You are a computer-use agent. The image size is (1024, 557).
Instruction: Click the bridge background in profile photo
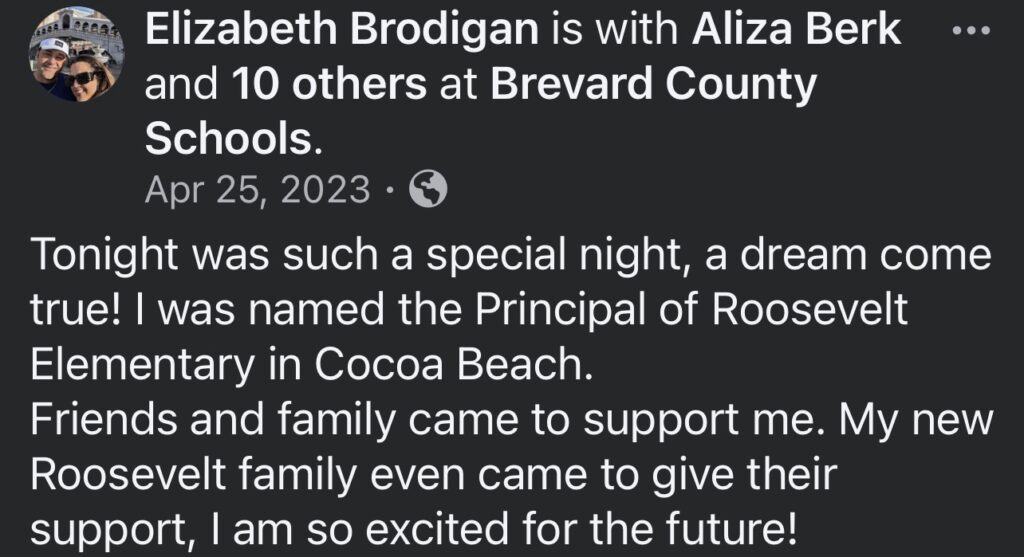[76, 24]
